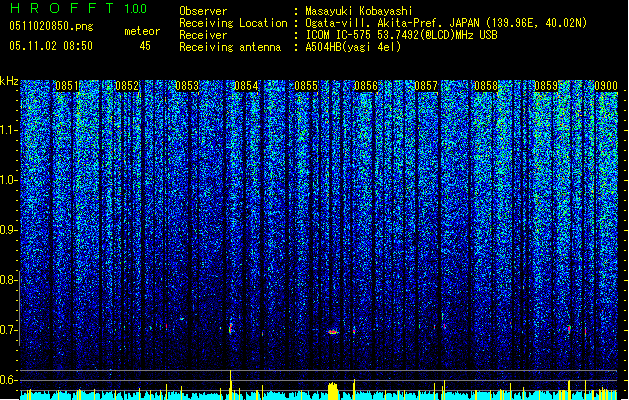629x400 pixels.
Task: Click the Receiving Location label
Action: (233, 23)
